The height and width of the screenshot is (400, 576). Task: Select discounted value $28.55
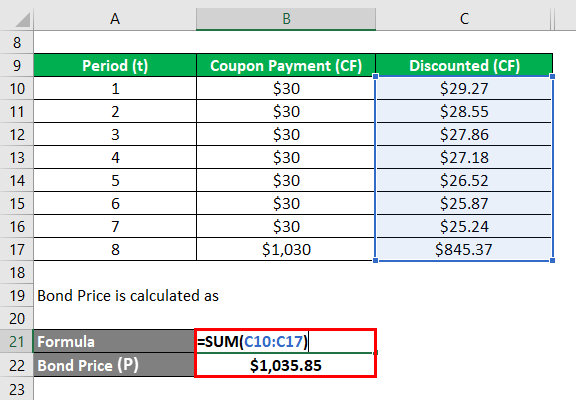point(464,112)
